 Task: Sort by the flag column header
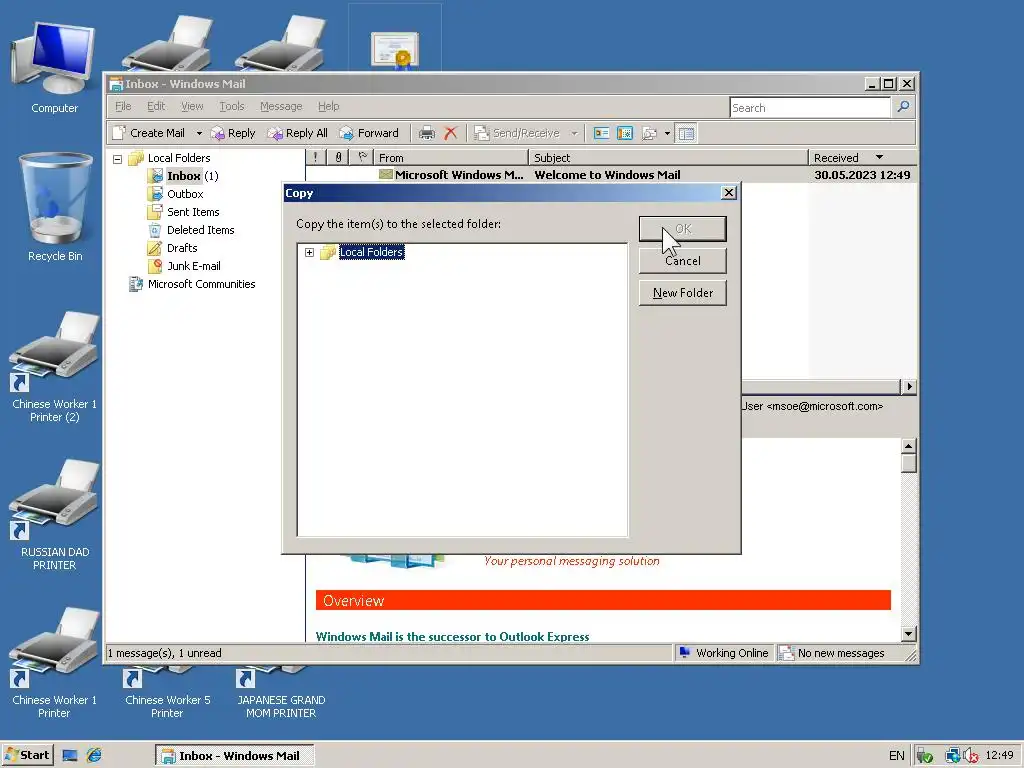tap(362, 157)
